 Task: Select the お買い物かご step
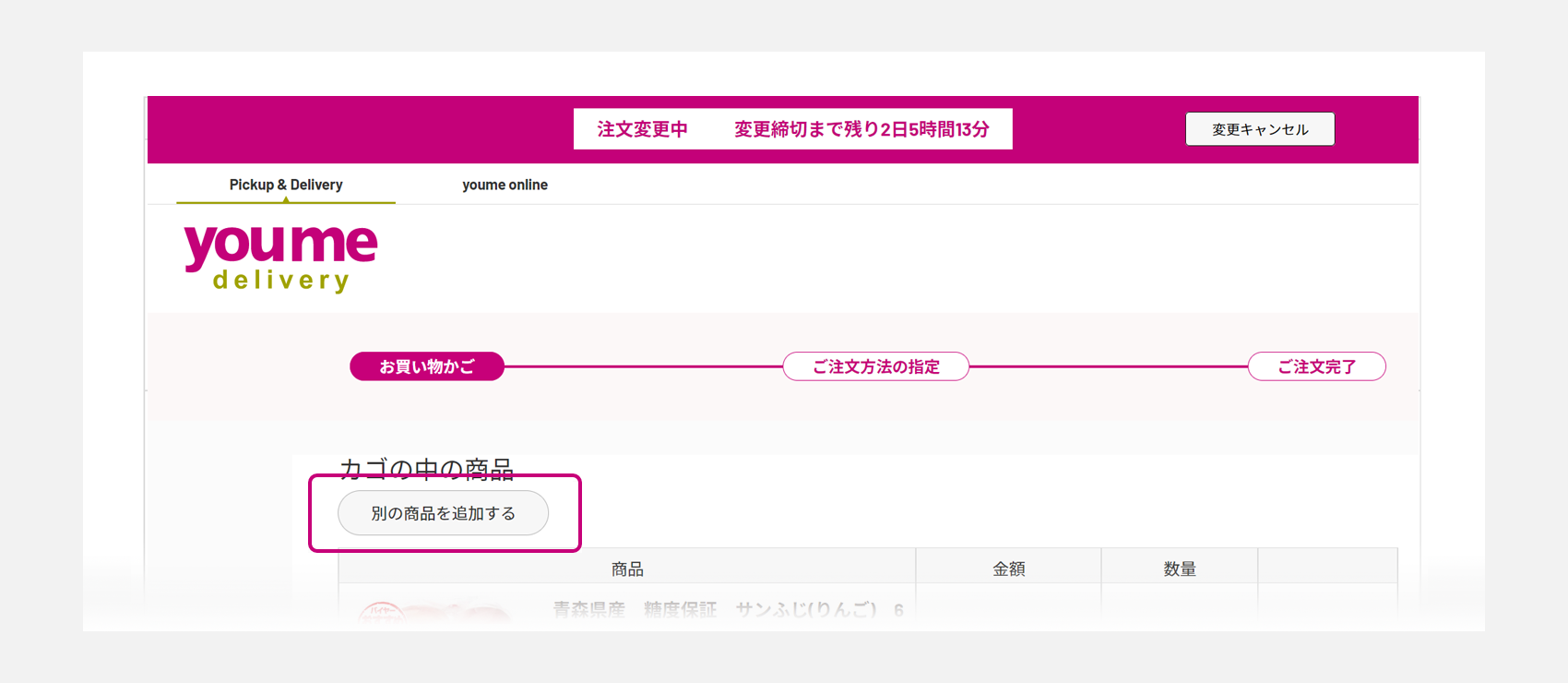point(427,366)
